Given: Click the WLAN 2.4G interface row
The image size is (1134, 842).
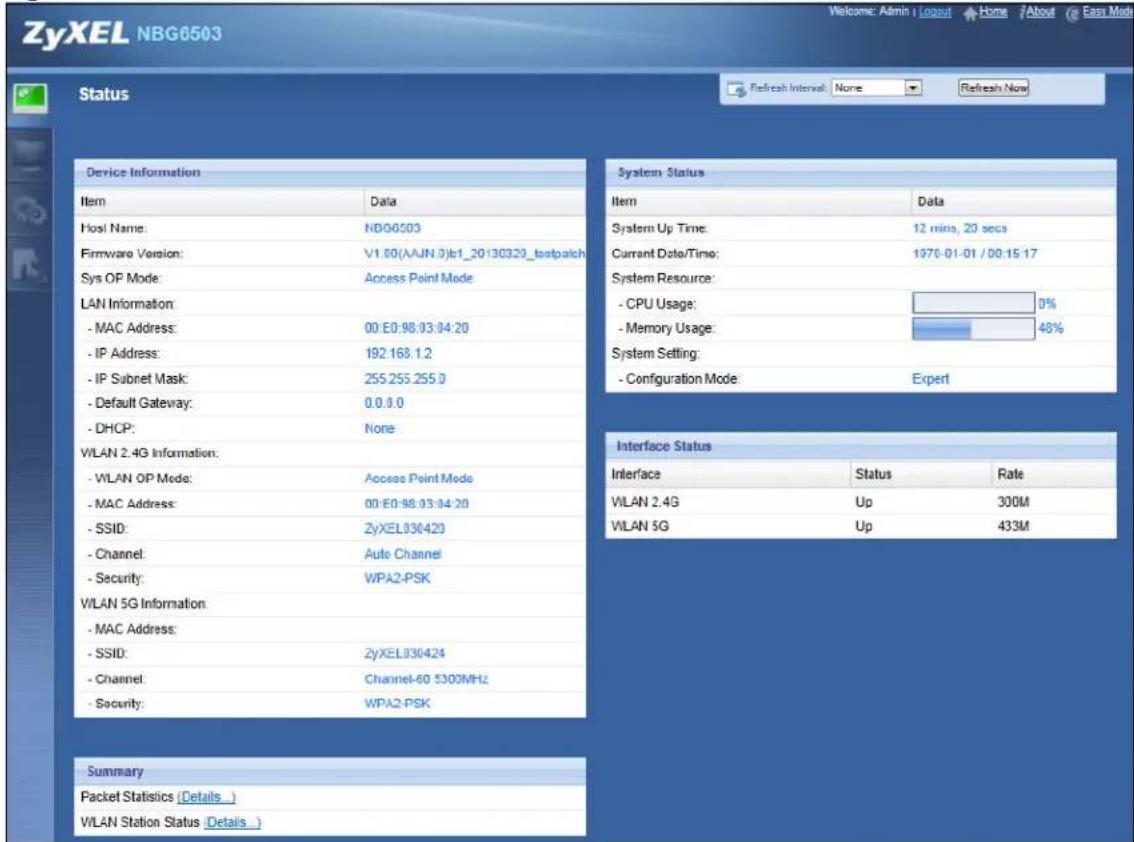Looking at the screenshot, I should click(861, 501).
